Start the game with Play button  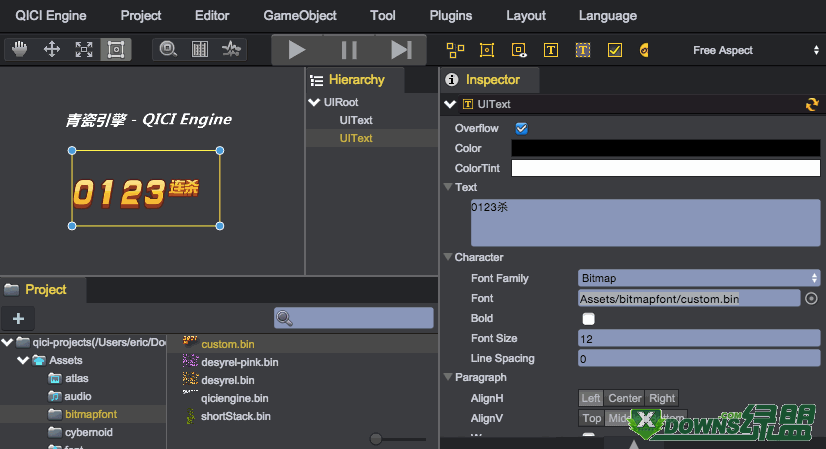[297, 50]
